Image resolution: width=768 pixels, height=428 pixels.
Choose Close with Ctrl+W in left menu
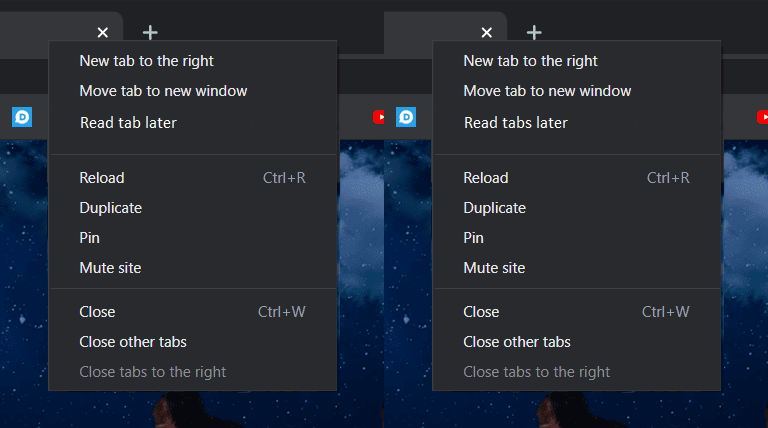[x=193, y=312]
